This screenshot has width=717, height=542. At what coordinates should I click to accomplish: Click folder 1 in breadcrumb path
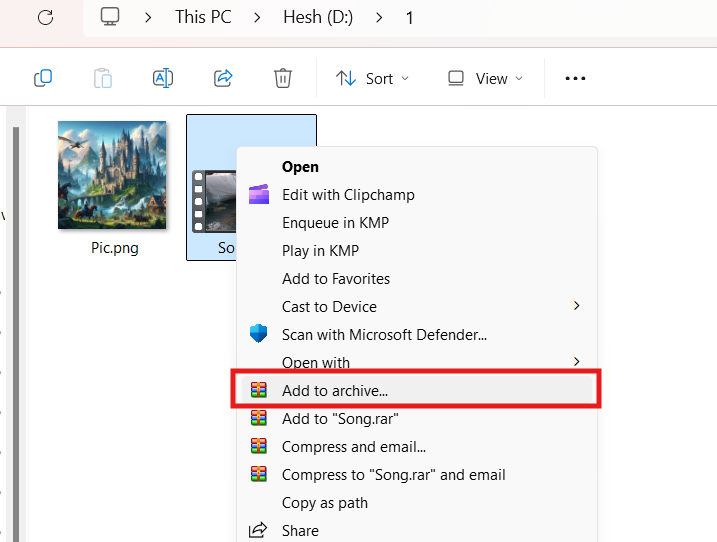click(x=409, y=18)
